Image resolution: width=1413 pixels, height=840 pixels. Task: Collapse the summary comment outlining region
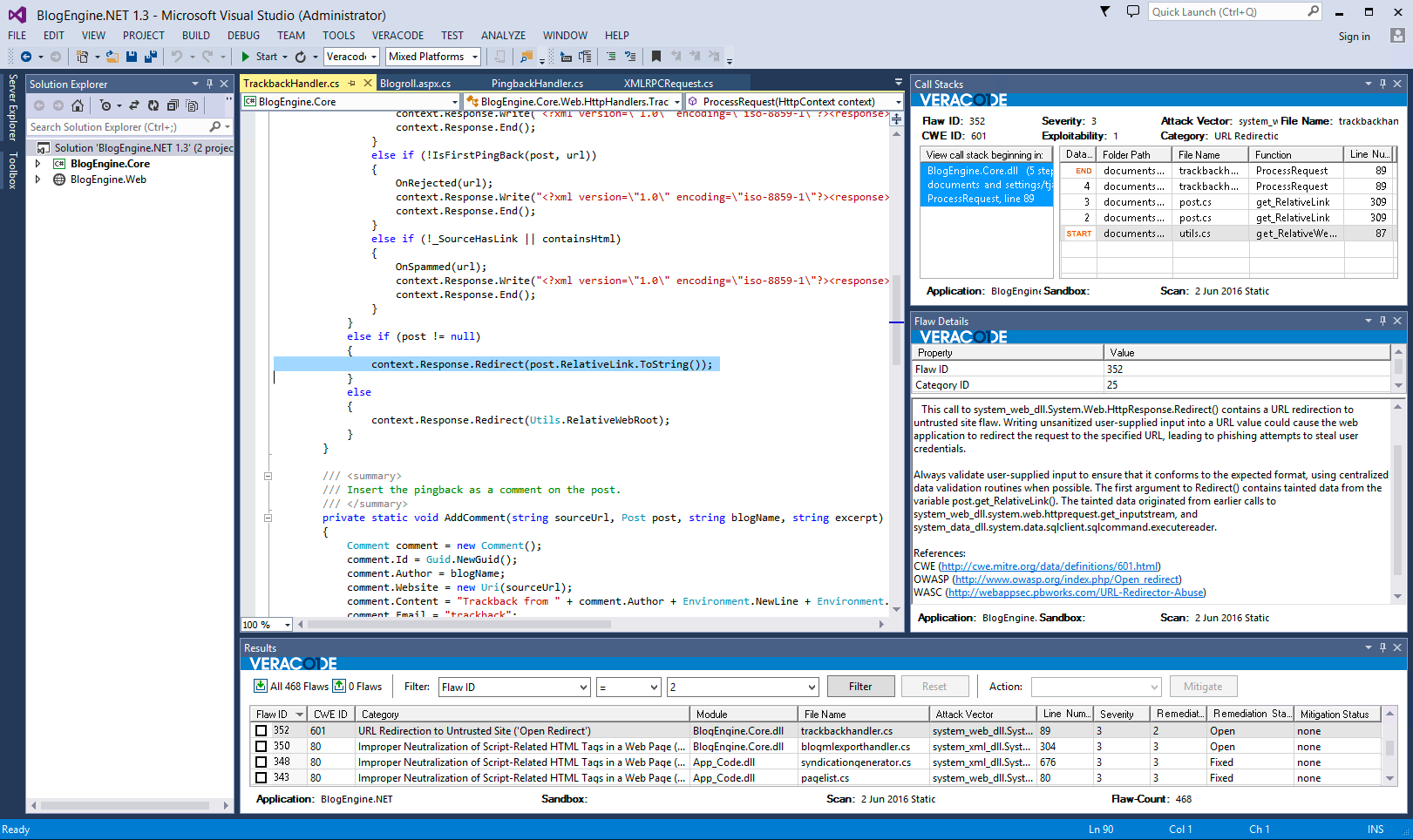point(268,476)
